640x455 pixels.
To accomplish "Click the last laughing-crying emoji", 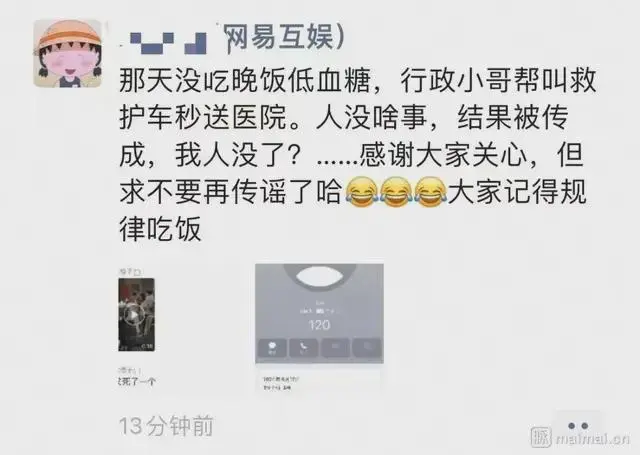I will pyautogui.click(x=431, y=191).
